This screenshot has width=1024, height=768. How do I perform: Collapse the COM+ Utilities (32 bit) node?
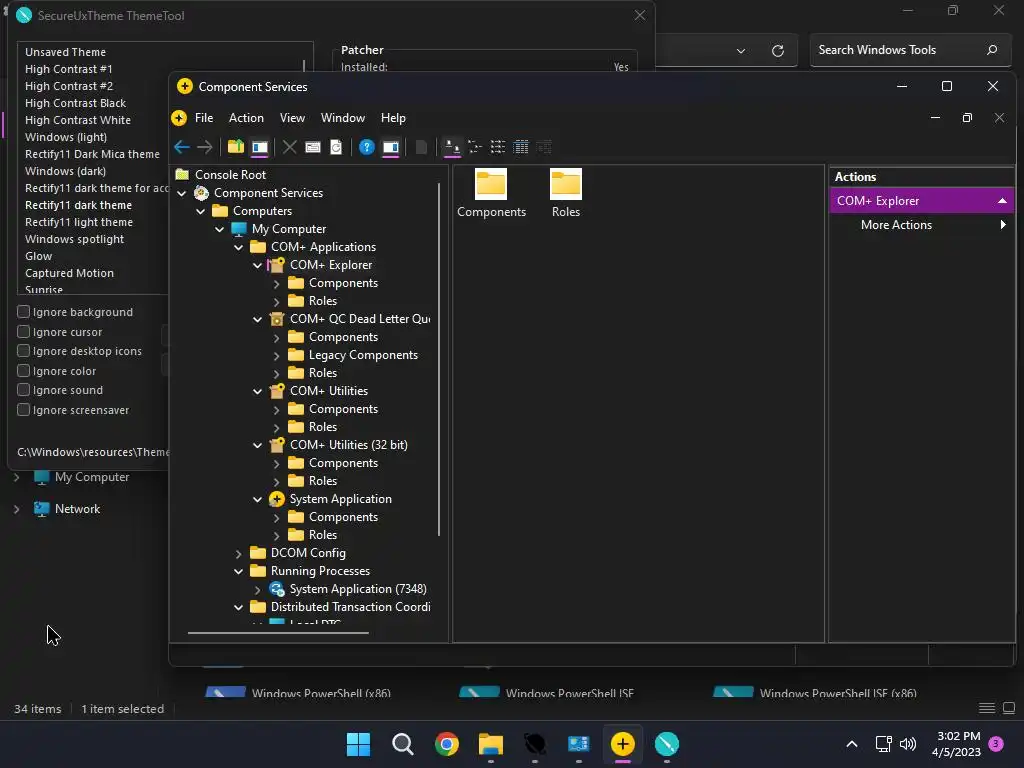[x=257, y=445]
